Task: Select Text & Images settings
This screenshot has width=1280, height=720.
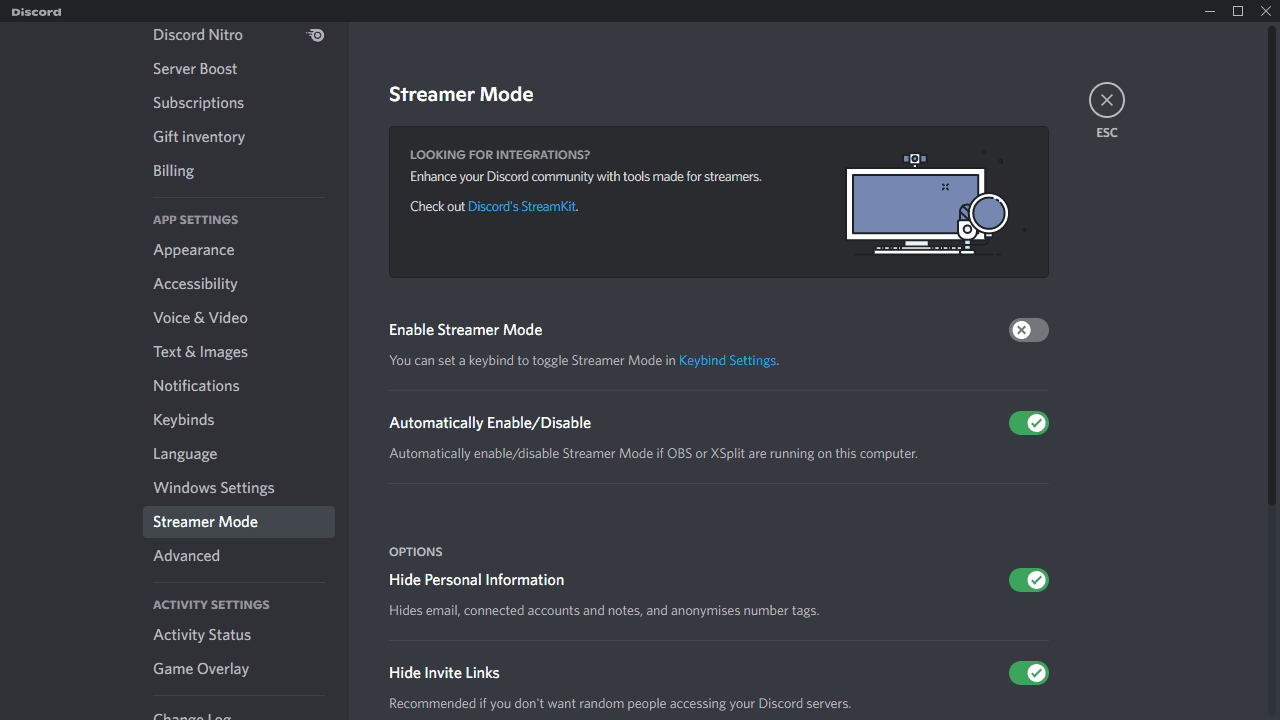Action: [238, 352]
